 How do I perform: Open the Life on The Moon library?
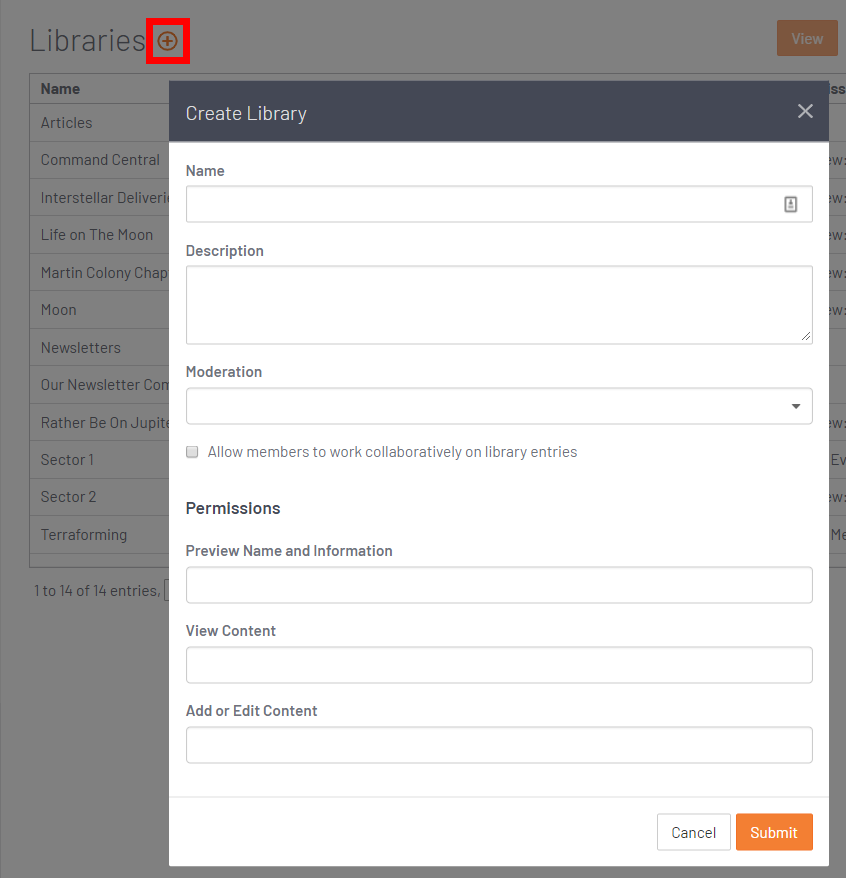click(x=97, y=235)
